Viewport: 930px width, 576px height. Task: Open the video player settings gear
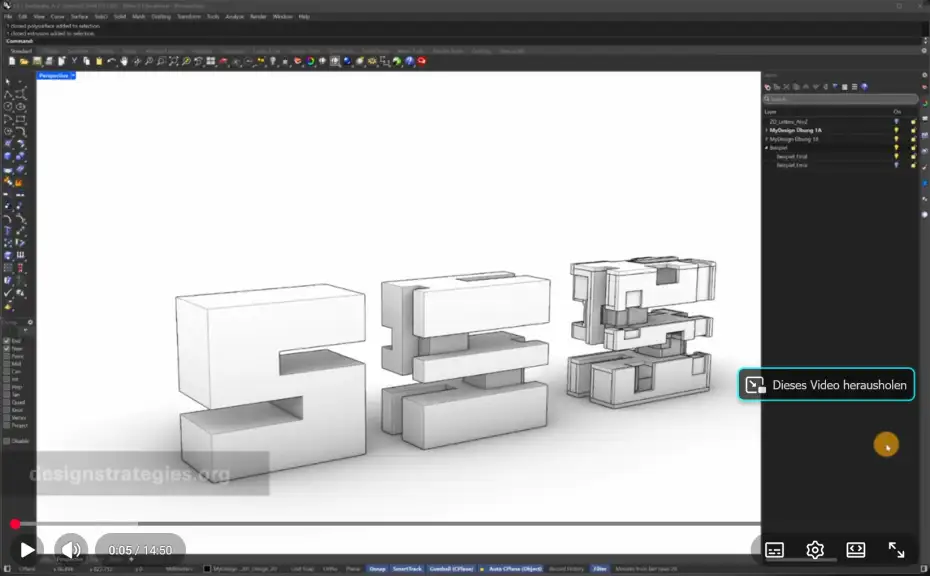pos(815,549)
